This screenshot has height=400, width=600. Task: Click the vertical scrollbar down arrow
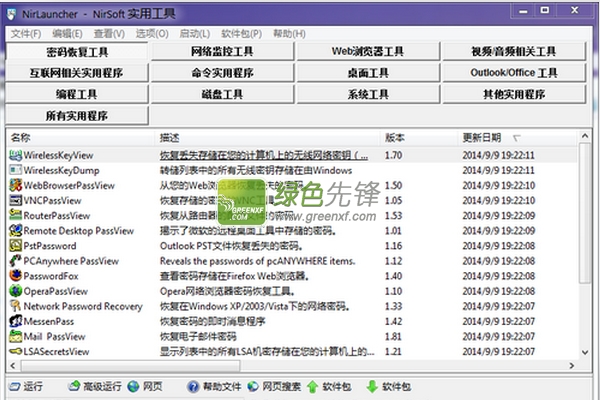pos(585,353)
